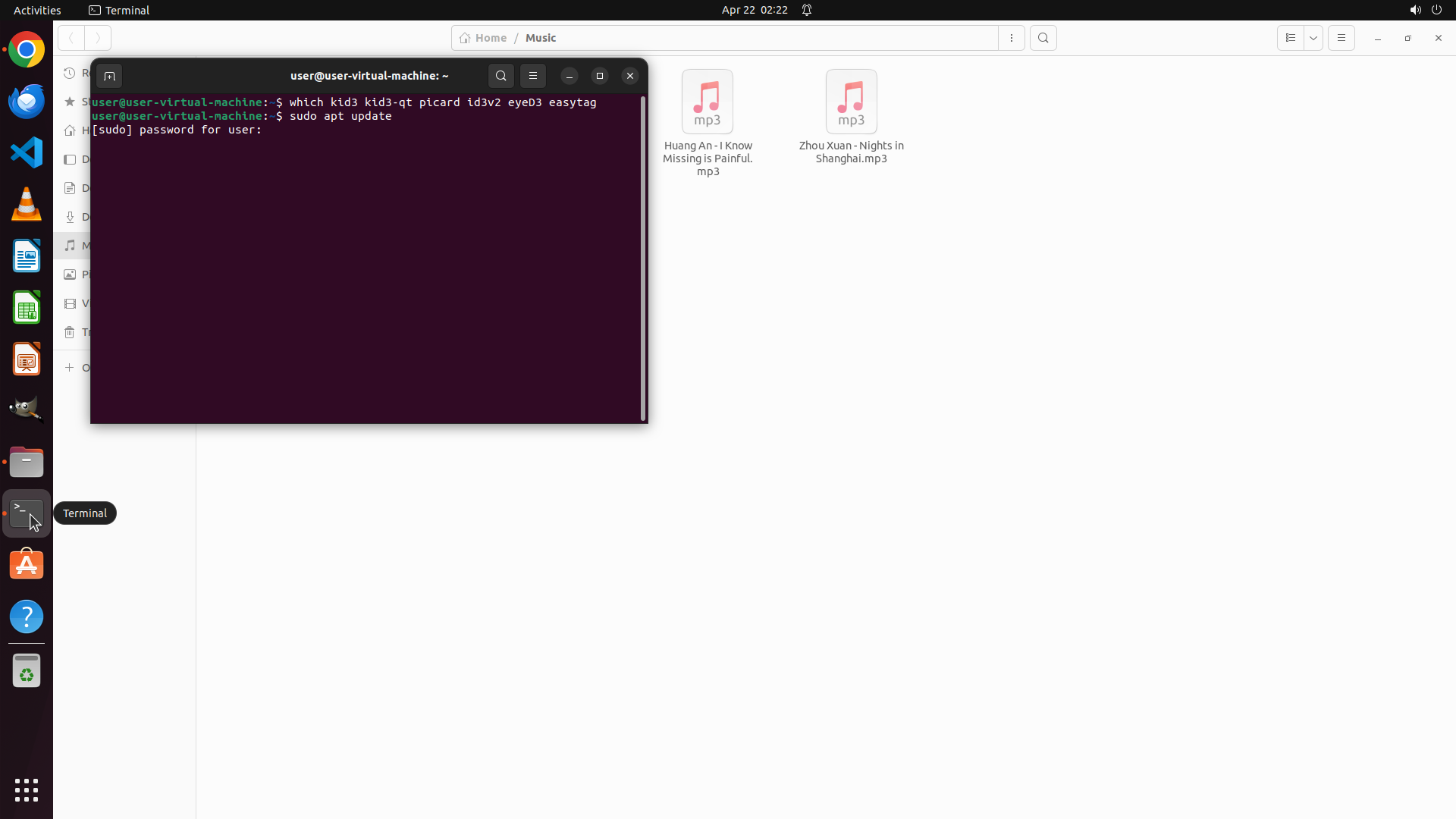This screenshot has height=819, width=1456.
Task: Launch Google Chrome from dock
Action: coord(27,50)
